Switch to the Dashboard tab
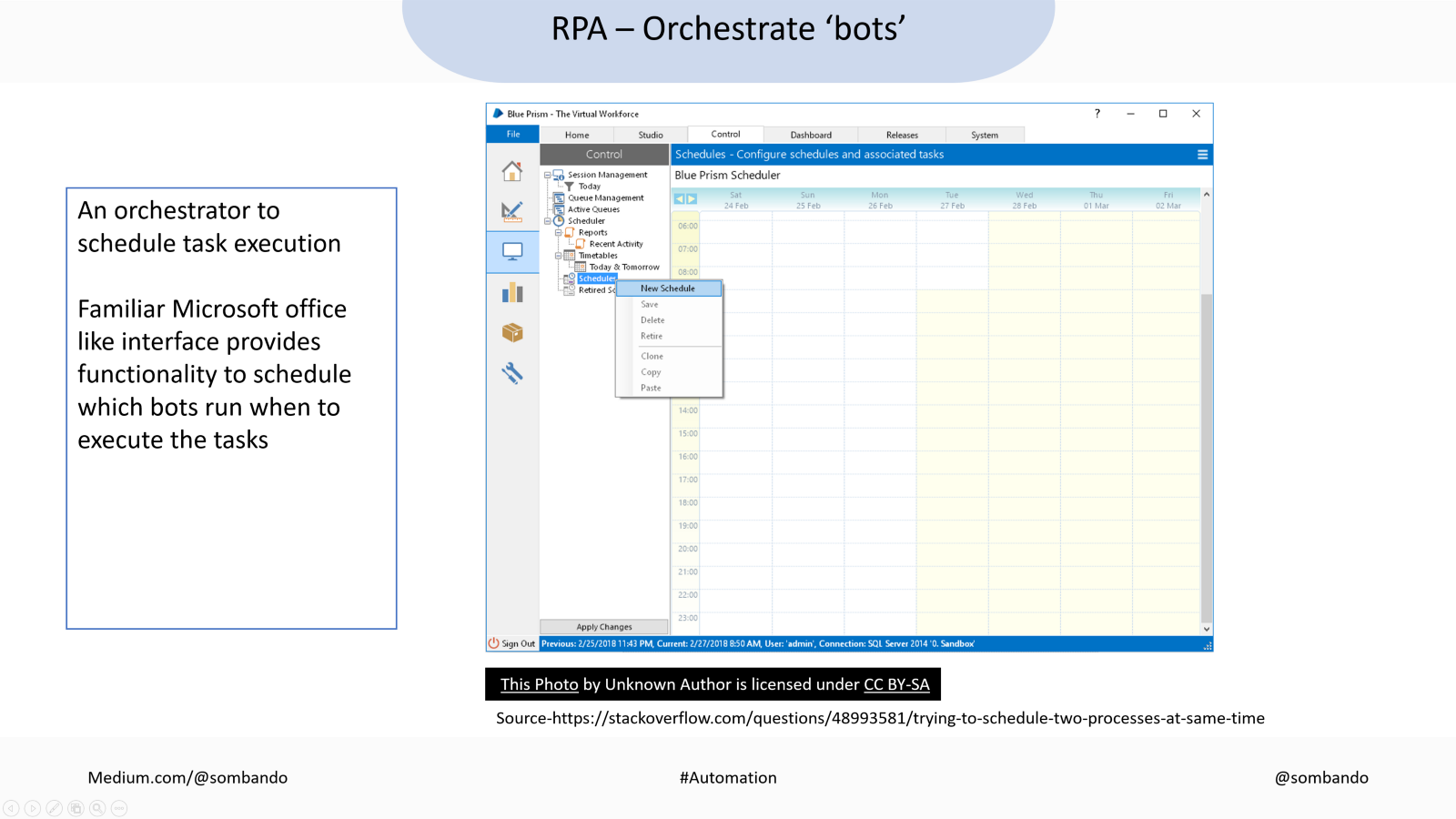Viewport: 1456px width, 819px height. pos(810,135)
